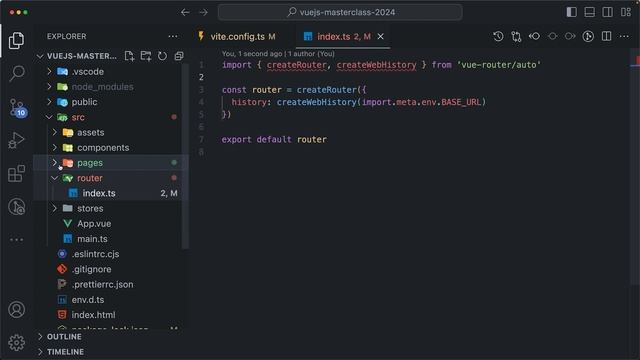Expand the public folder
The height and width of the screenshot is (360, 640).
(x=49, y=102)
